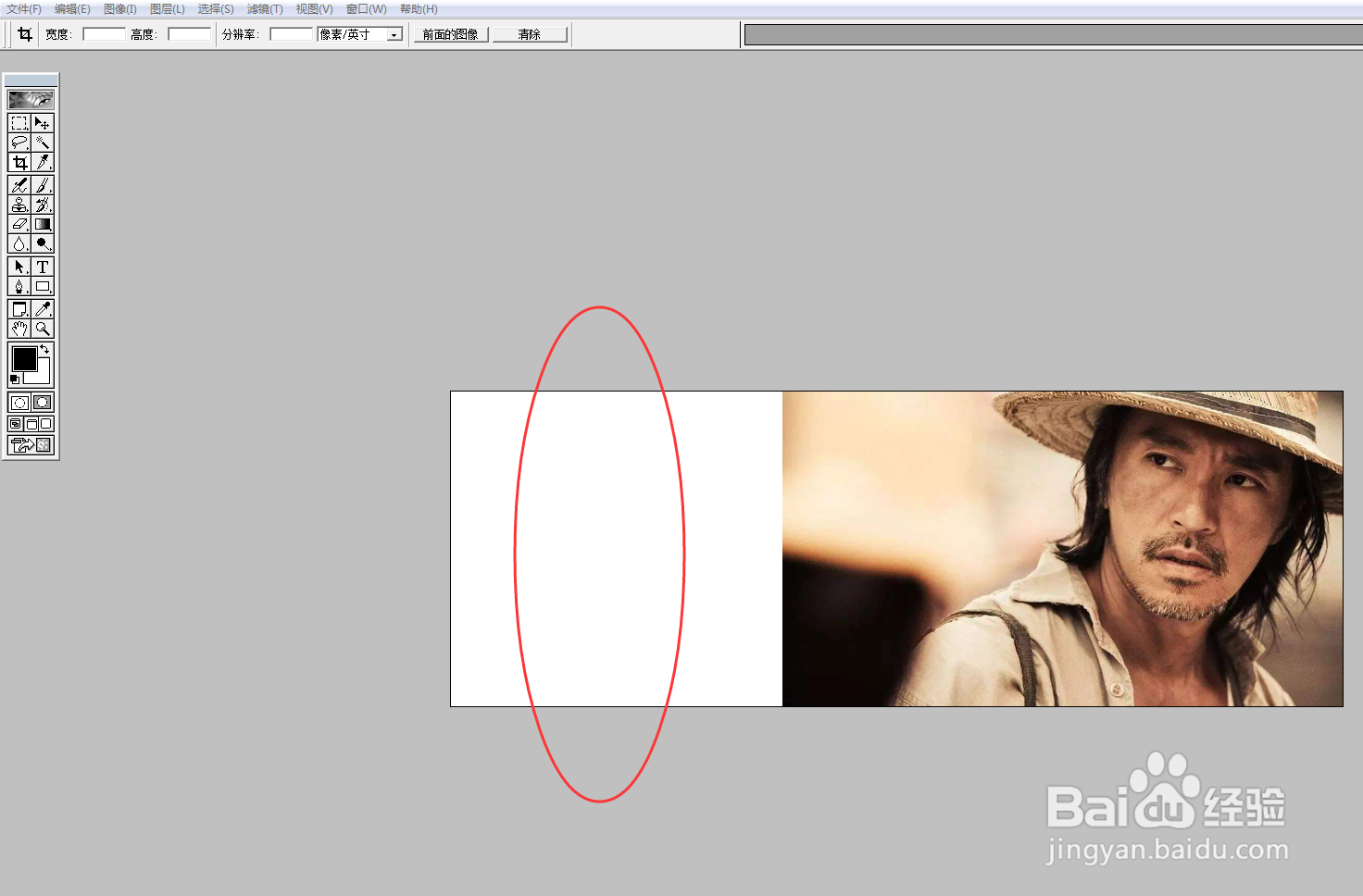Jump to ImageReady from toolbox

click(31, 445)
